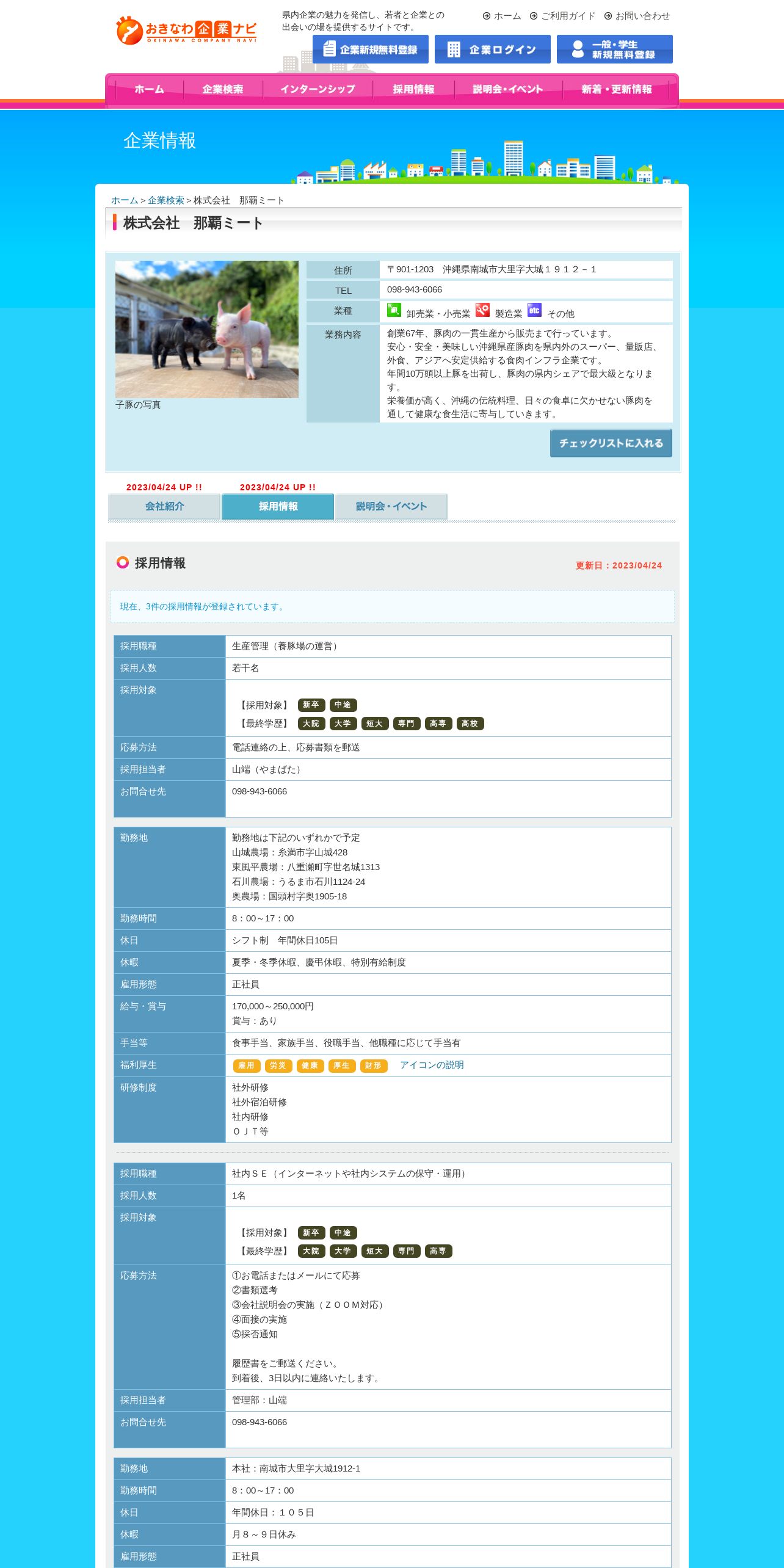Click salary 170,000～250,000円 text

click(273, 1006)
